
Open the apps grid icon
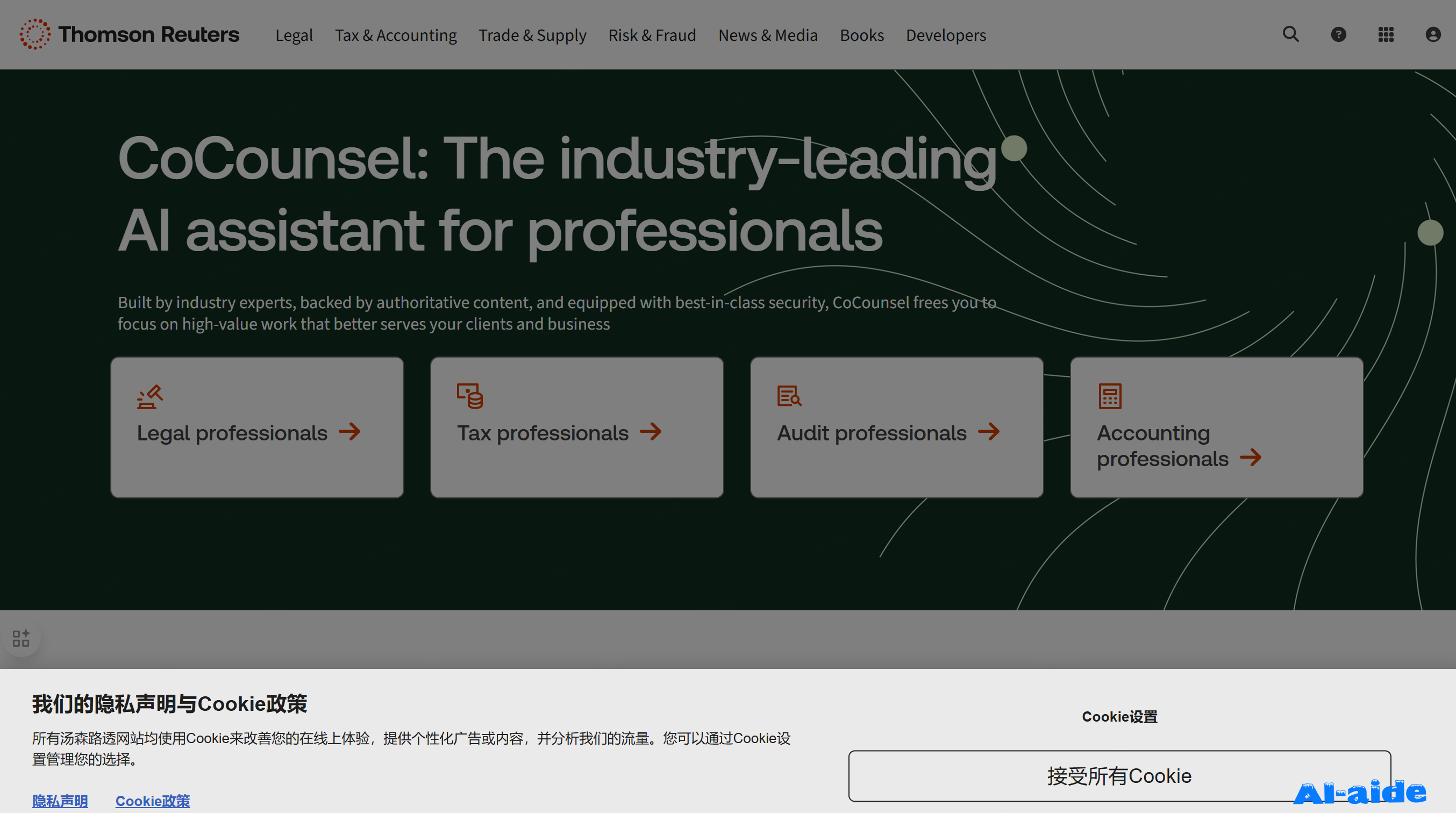pos(1386,34)
